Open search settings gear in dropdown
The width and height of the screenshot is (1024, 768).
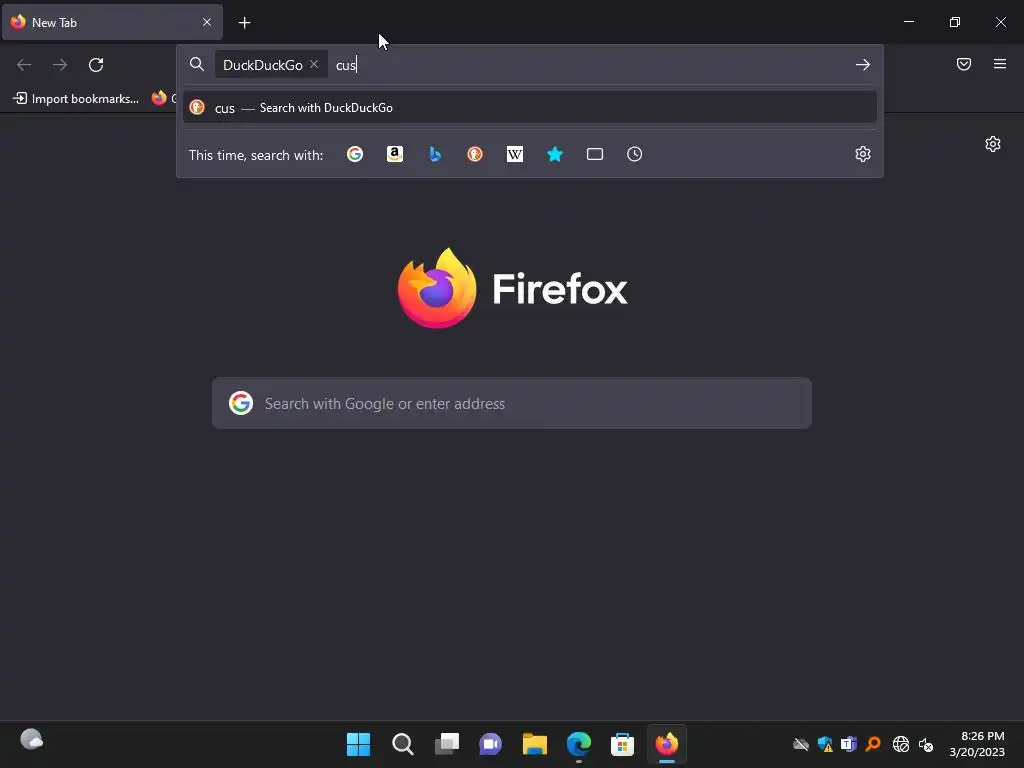click(863, 154)
